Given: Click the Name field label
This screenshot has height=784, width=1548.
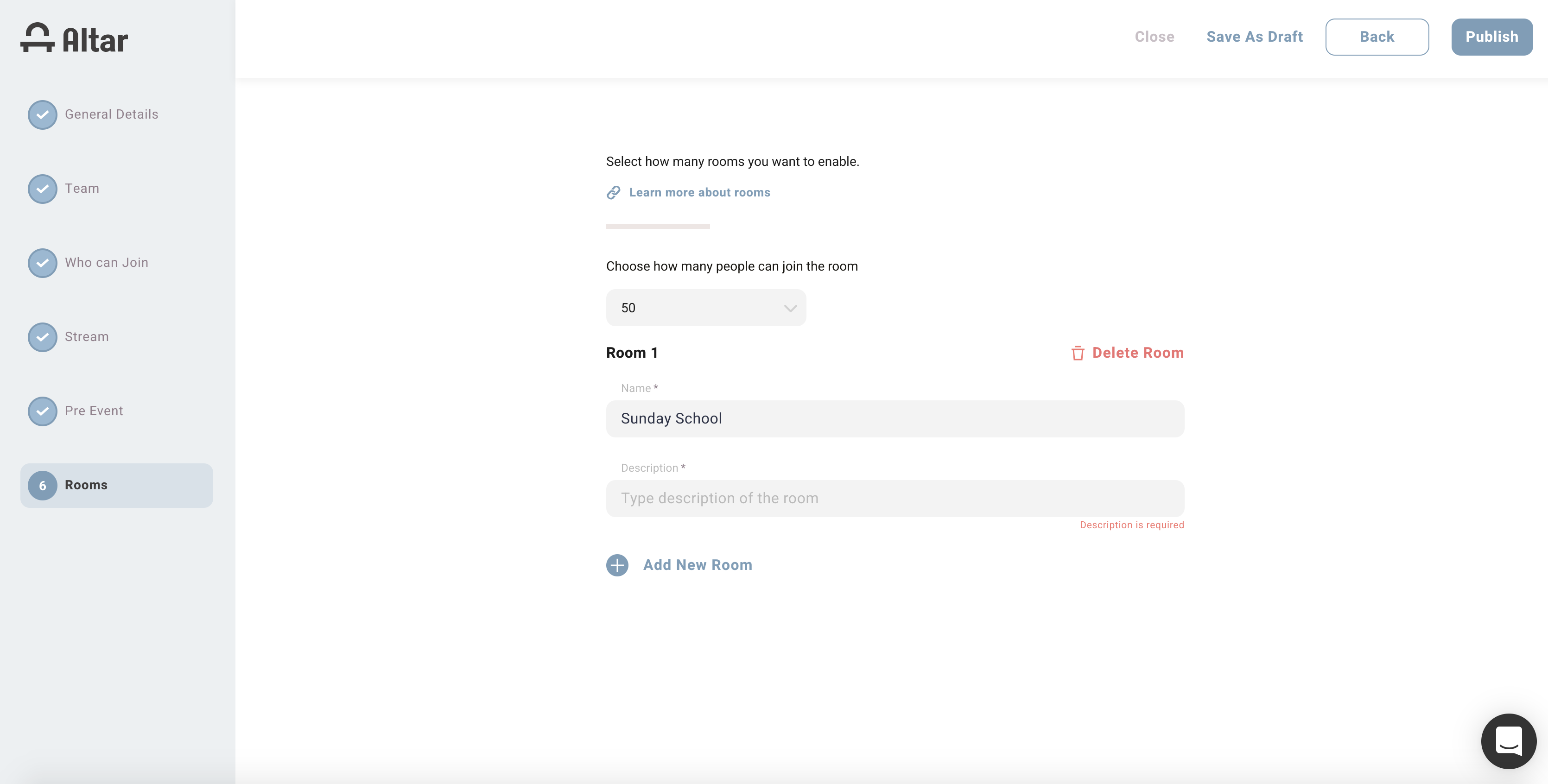Looking at the screenshot, I should 639,388.
